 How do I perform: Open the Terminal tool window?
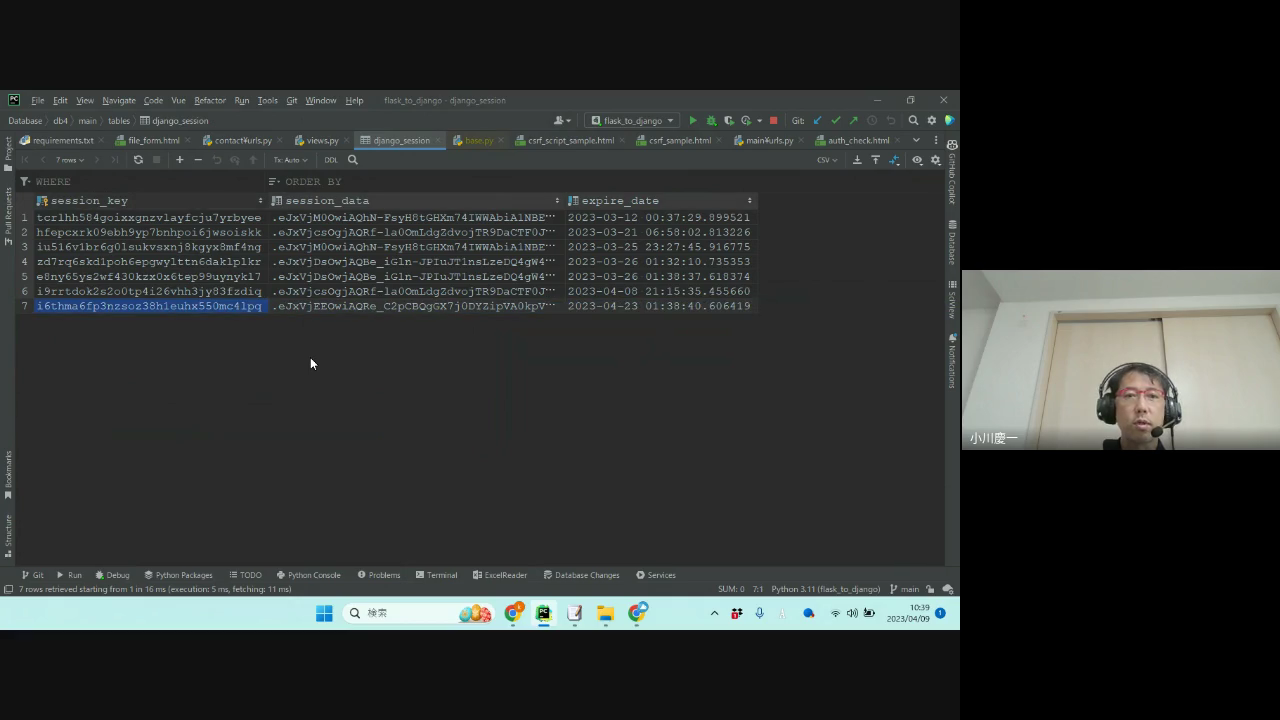tap(436, 575)
